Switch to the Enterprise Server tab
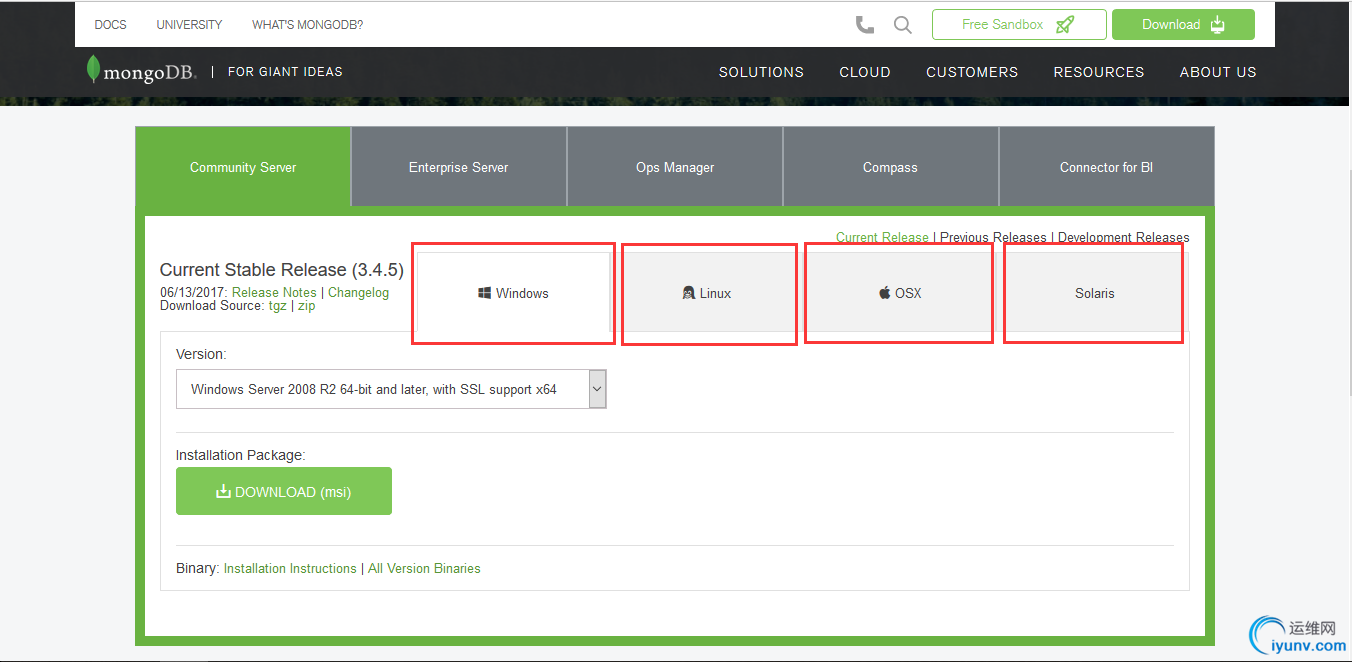 tap(459, 167)
